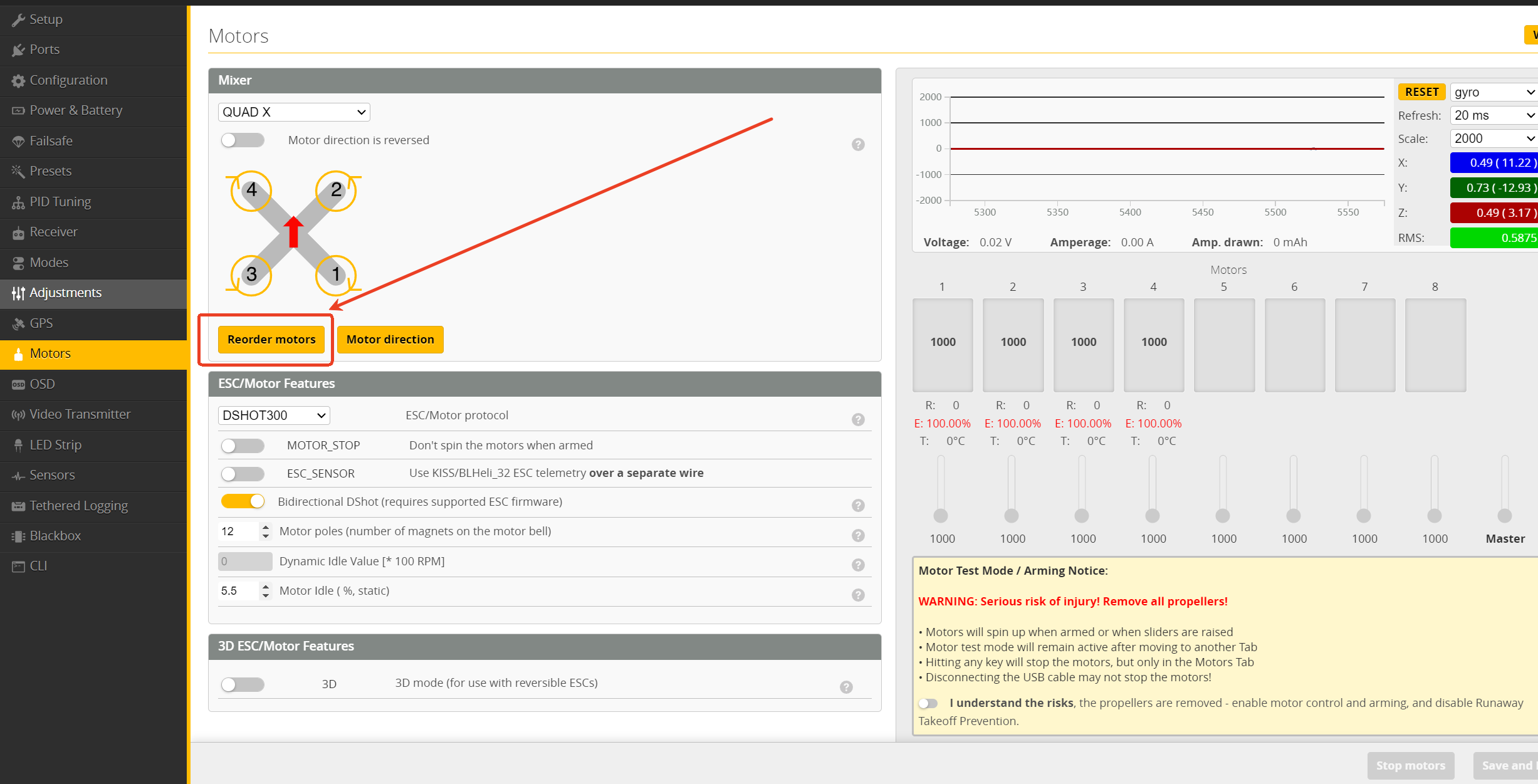Click the Motor direction button

pyautogui.click(x=390, y=340)
